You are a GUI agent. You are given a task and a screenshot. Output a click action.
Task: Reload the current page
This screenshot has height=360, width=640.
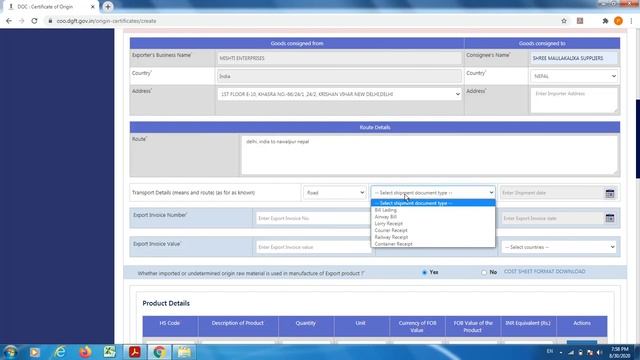pos(34,21)
